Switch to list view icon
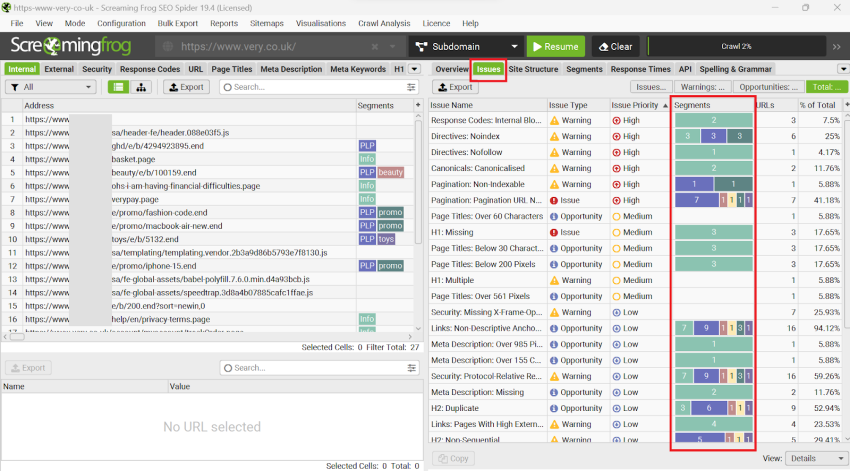The image size is (850, 471). [119, 87]
